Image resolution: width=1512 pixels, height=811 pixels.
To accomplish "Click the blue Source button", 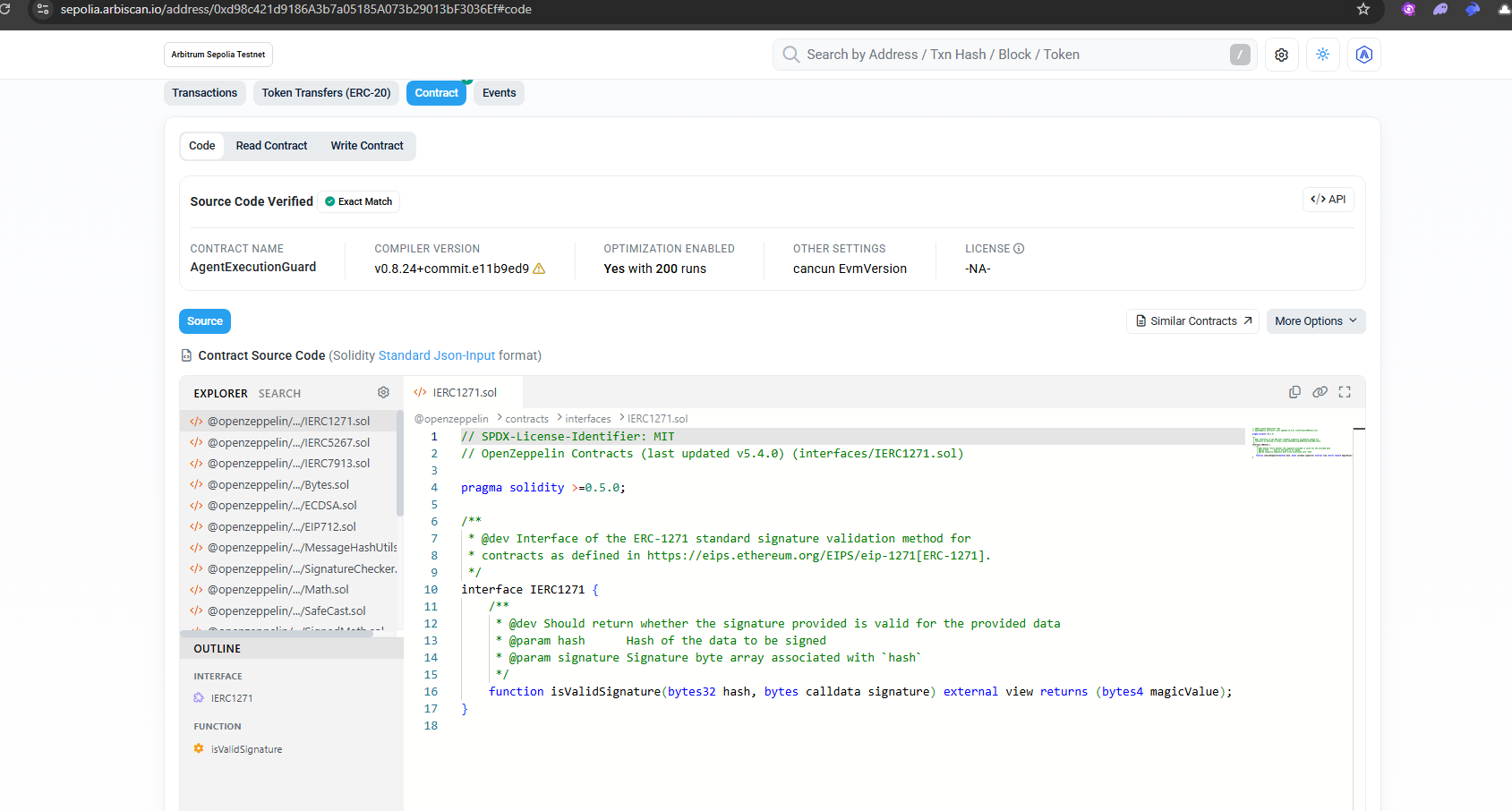I will pos(205,321).
